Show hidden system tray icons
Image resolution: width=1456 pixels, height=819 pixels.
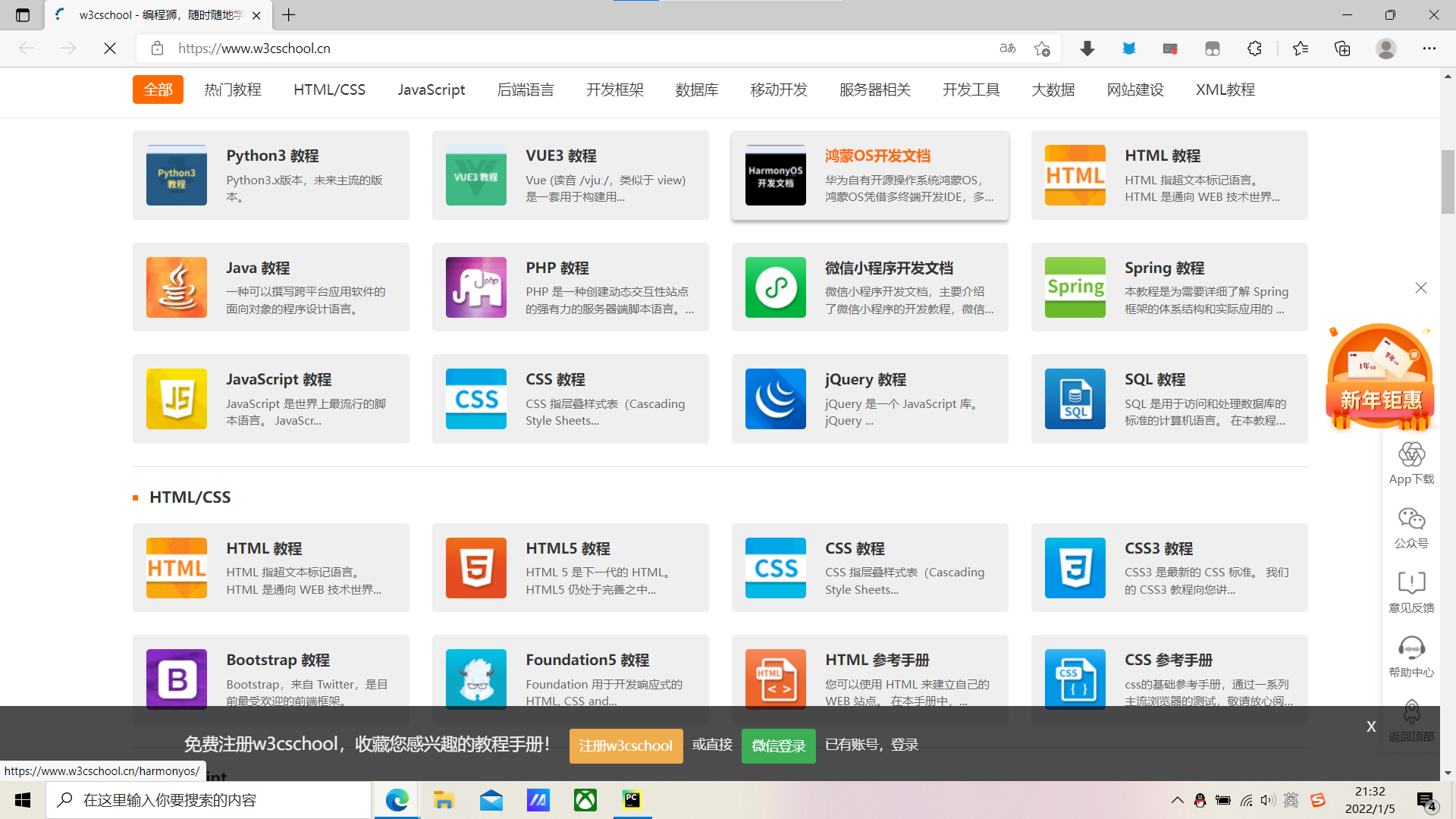click(1177, 800)
